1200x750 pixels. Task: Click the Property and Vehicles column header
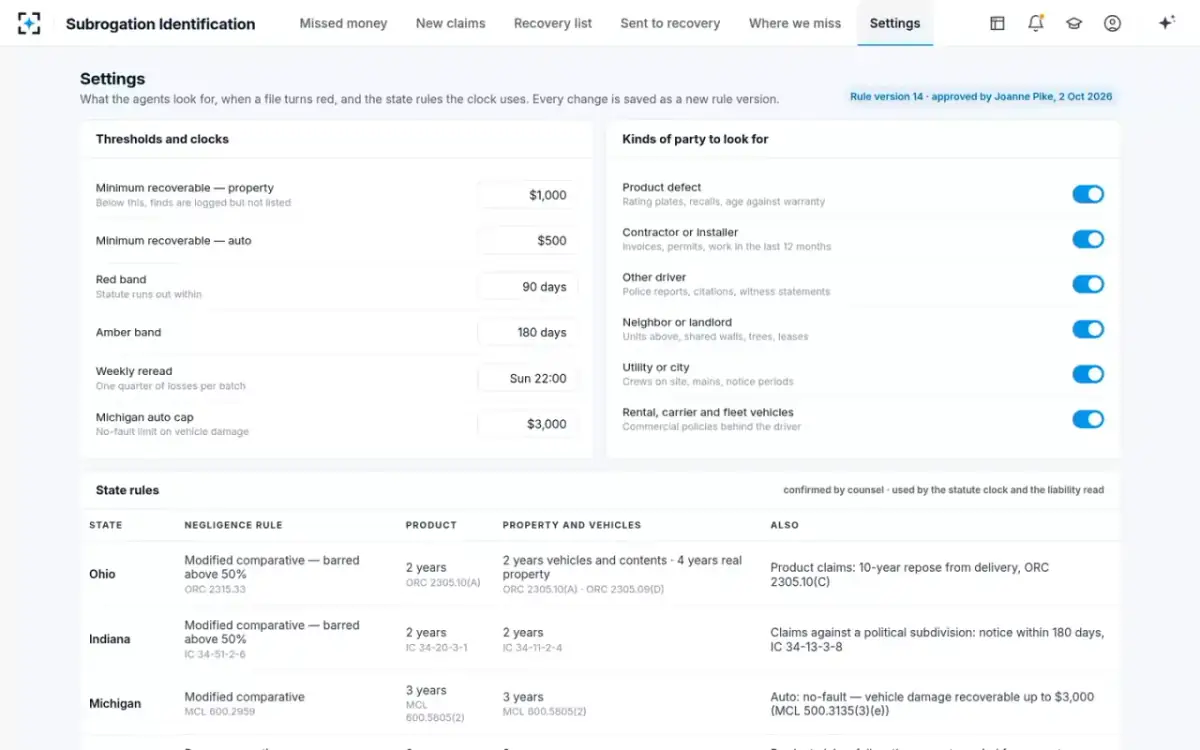click(x=572, y=525)
